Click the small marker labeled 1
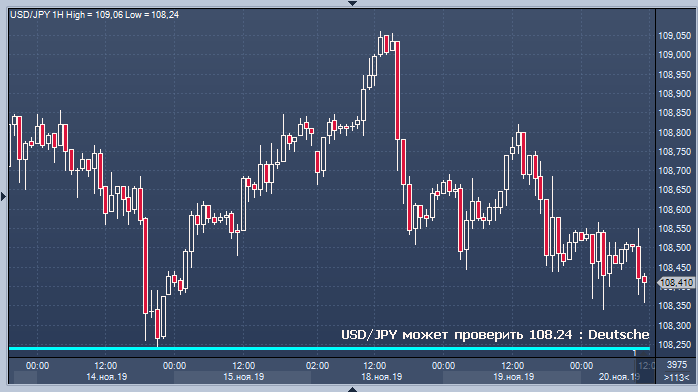This screenshot has width=698, height=392. [635, 353]
